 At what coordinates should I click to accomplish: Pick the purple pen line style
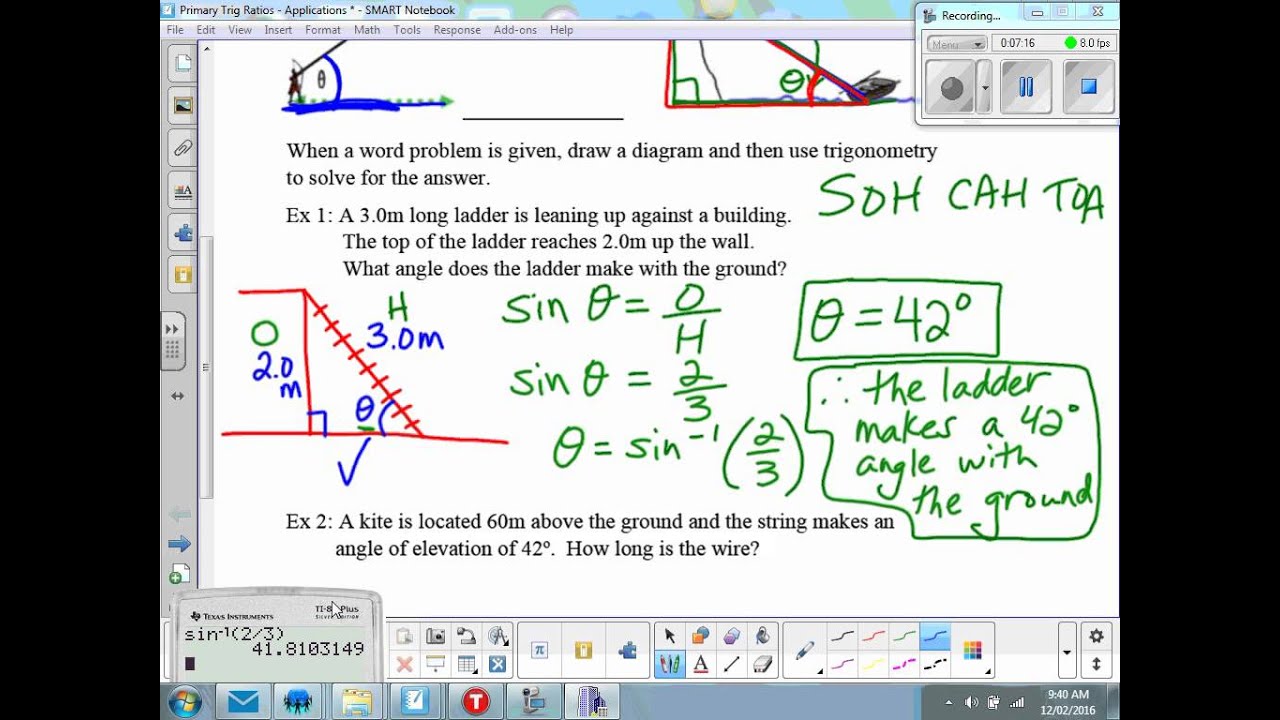pyautogui.click(x=842, y=664)
